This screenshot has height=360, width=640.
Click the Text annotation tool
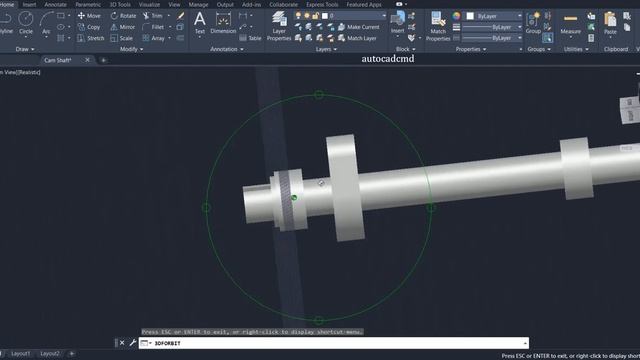200,22
